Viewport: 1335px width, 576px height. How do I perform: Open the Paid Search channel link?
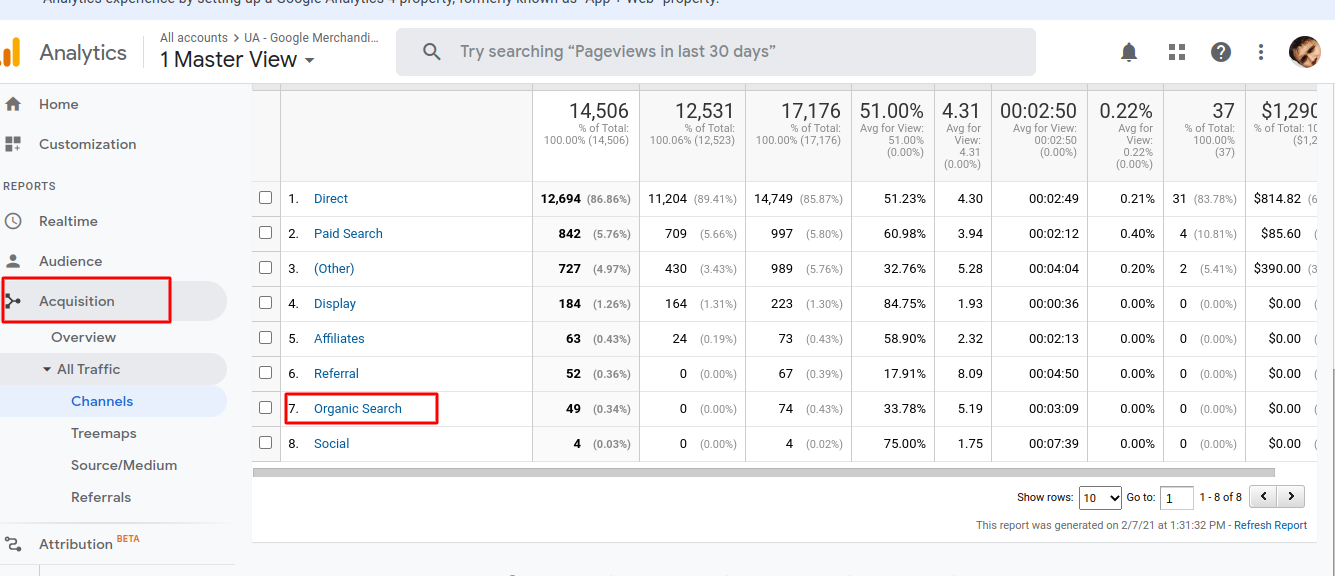tap(348, 233)
